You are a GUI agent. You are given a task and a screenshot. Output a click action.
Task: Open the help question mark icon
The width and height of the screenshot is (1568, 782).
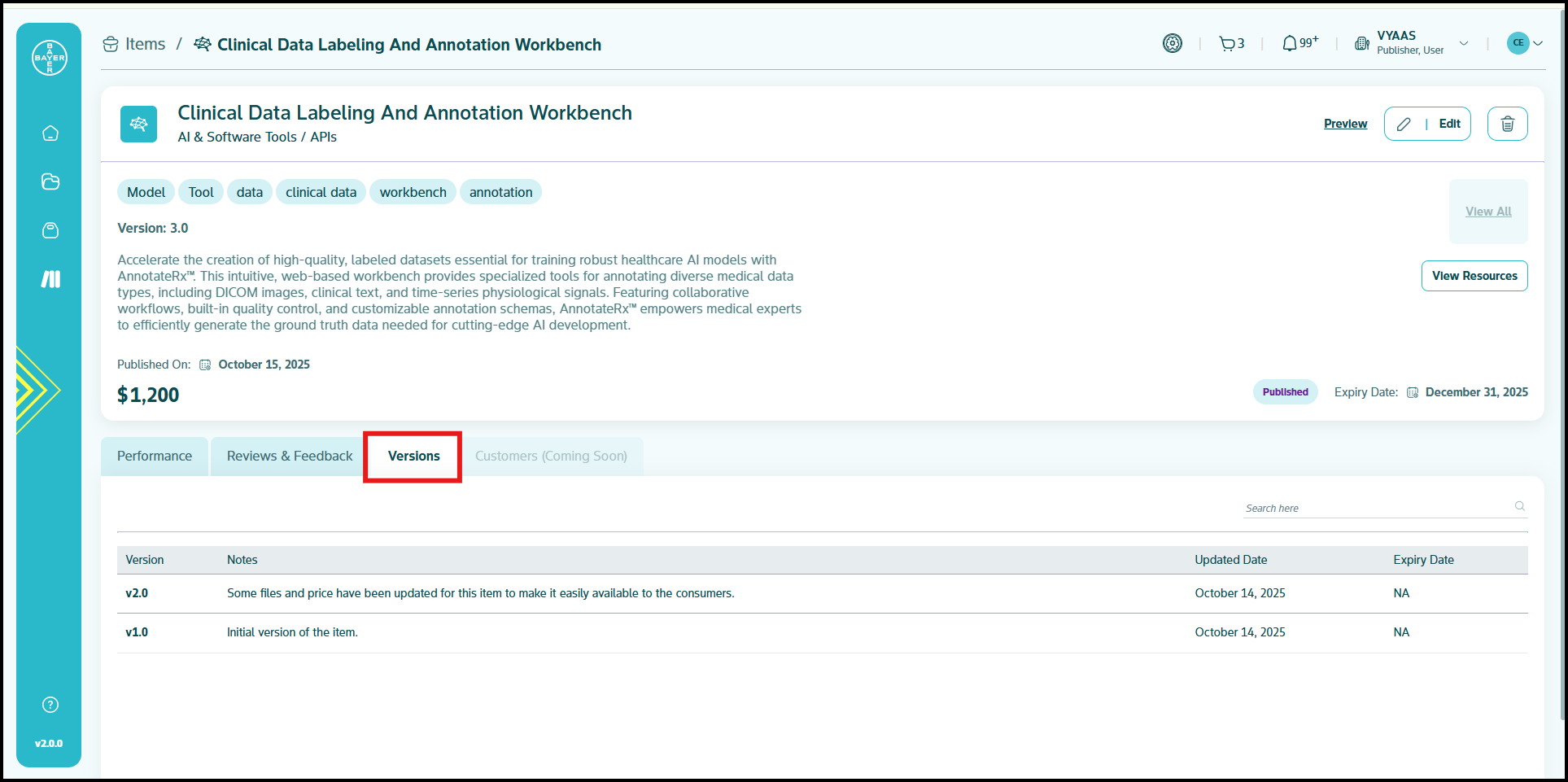[x=50, y=705]
